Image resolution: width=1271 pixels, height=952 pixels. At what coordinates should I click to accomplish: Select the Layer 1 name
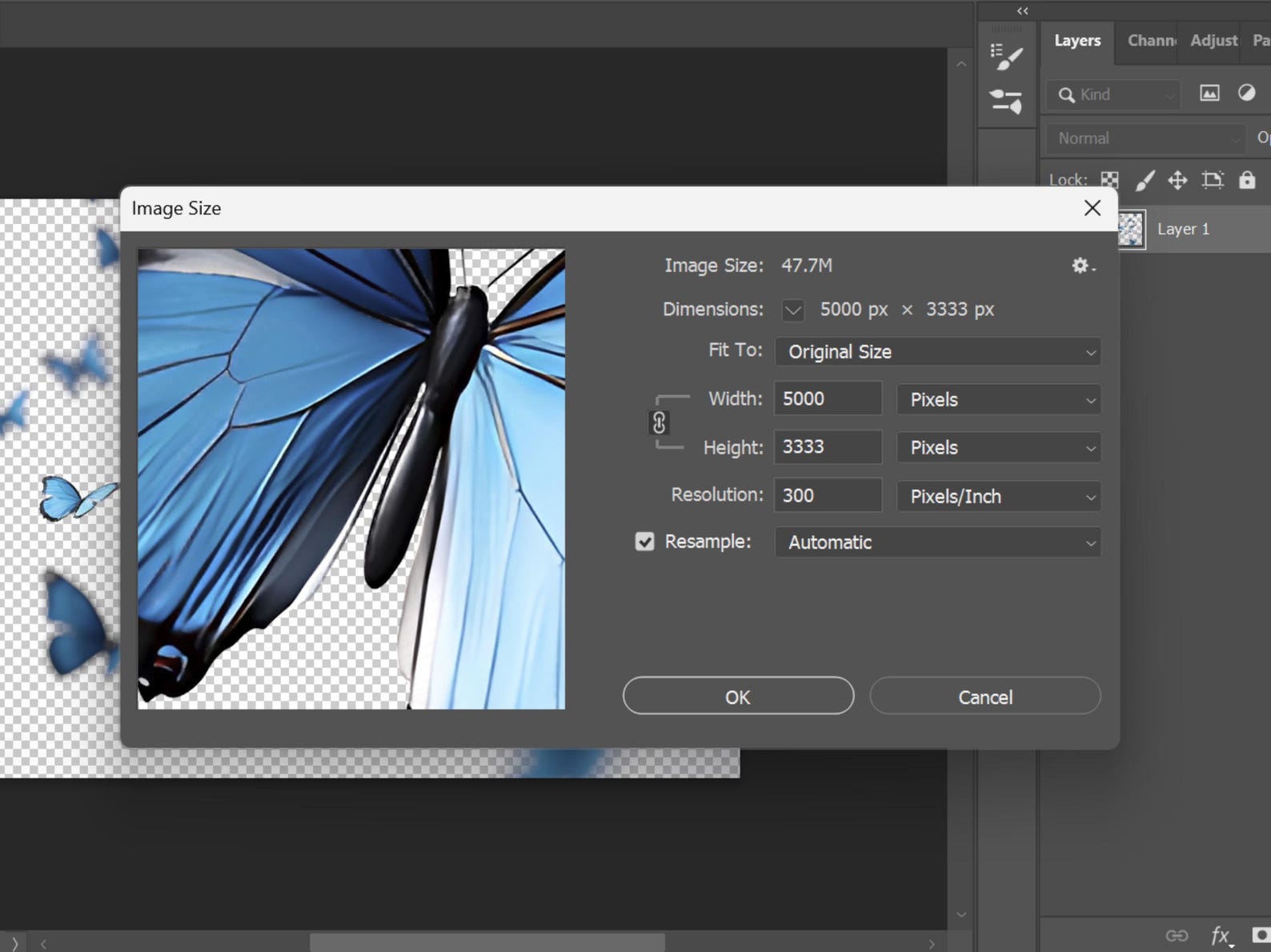[1183, 229]
